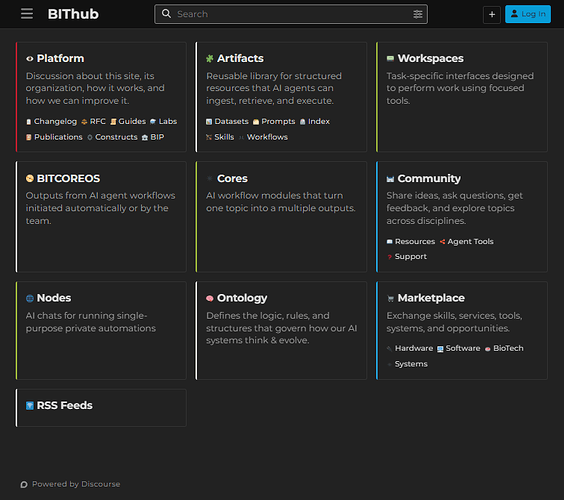Screen dimensions: 564x500
Task: Focus the Search input field
Action: [291, 14]
